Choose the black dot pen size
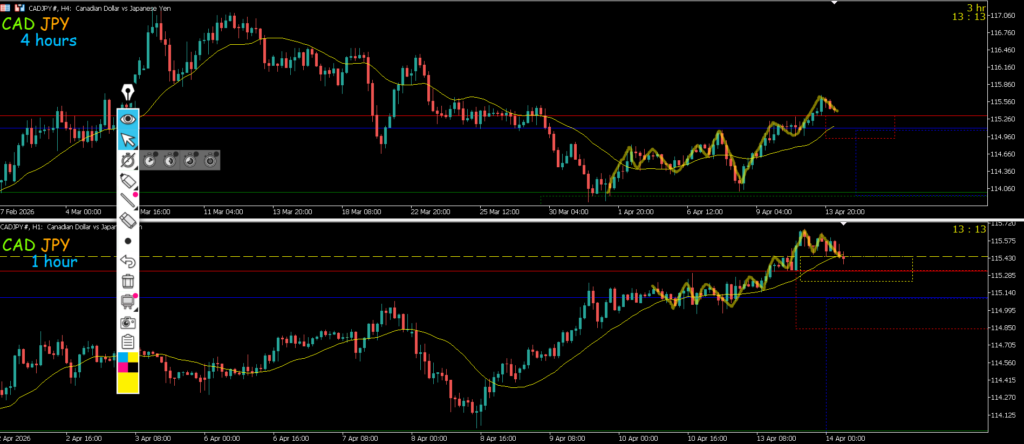 click(127, 241)
